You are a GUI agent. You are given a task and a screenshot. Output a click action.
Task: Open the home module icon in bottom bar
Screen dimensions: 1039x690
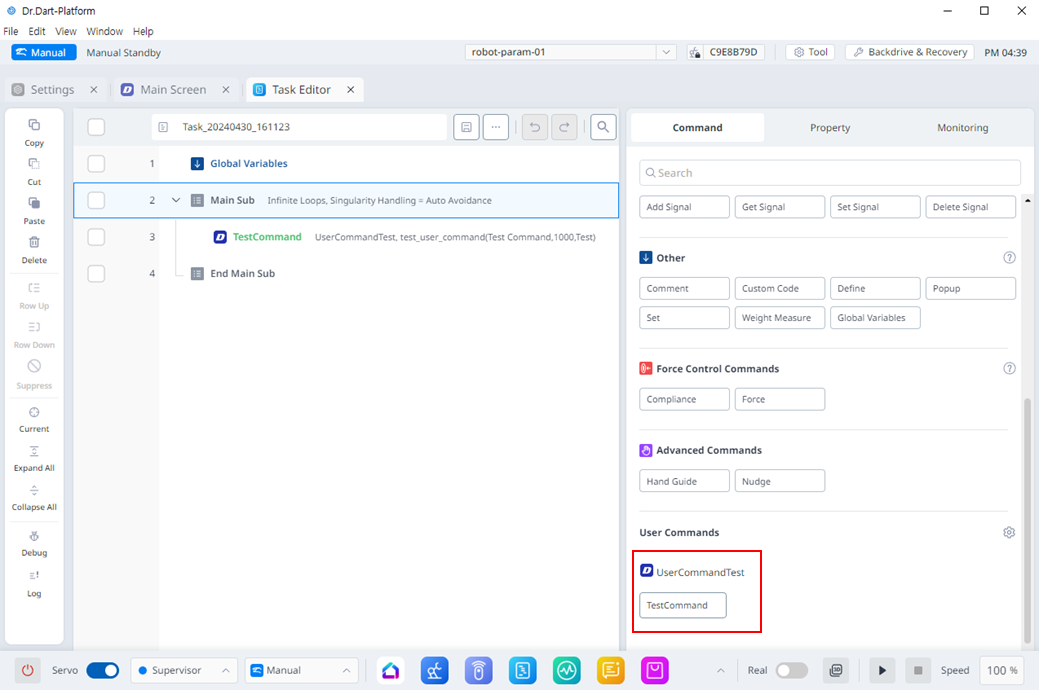pyautogui.click(x=391, y=671)
